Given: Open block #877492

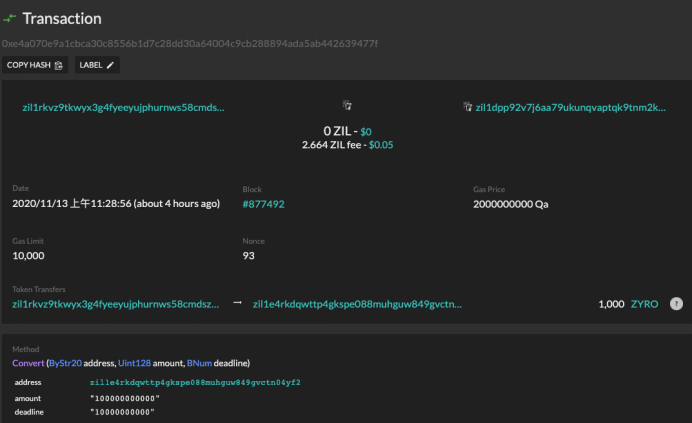Looking at the screenshot, I should 263,204.
